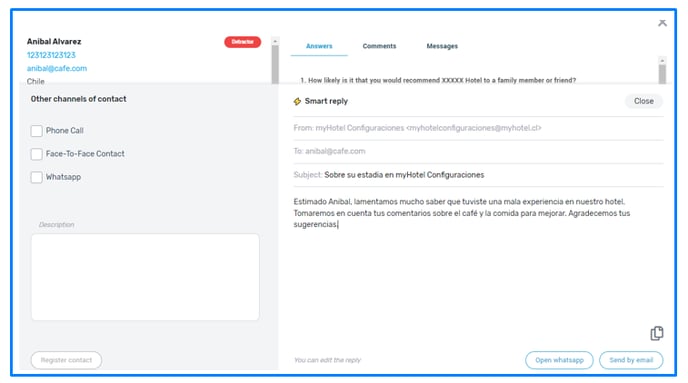Click the answers panel scrollbar thumb

[x=662, y=74]
